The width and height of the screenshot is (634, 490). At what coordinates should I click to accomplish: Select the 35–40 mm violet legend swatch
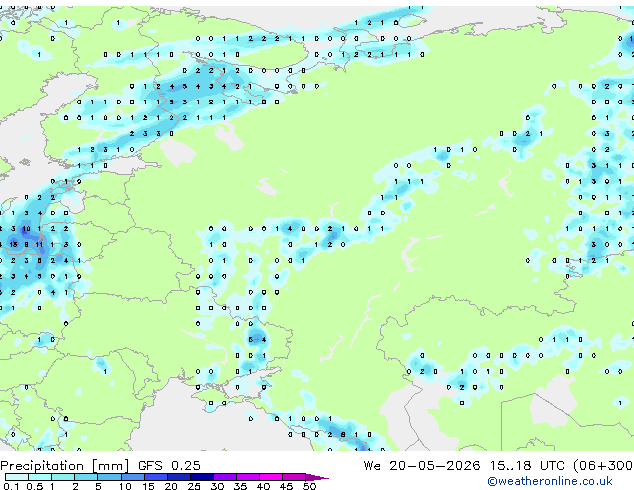pos(248,477)
